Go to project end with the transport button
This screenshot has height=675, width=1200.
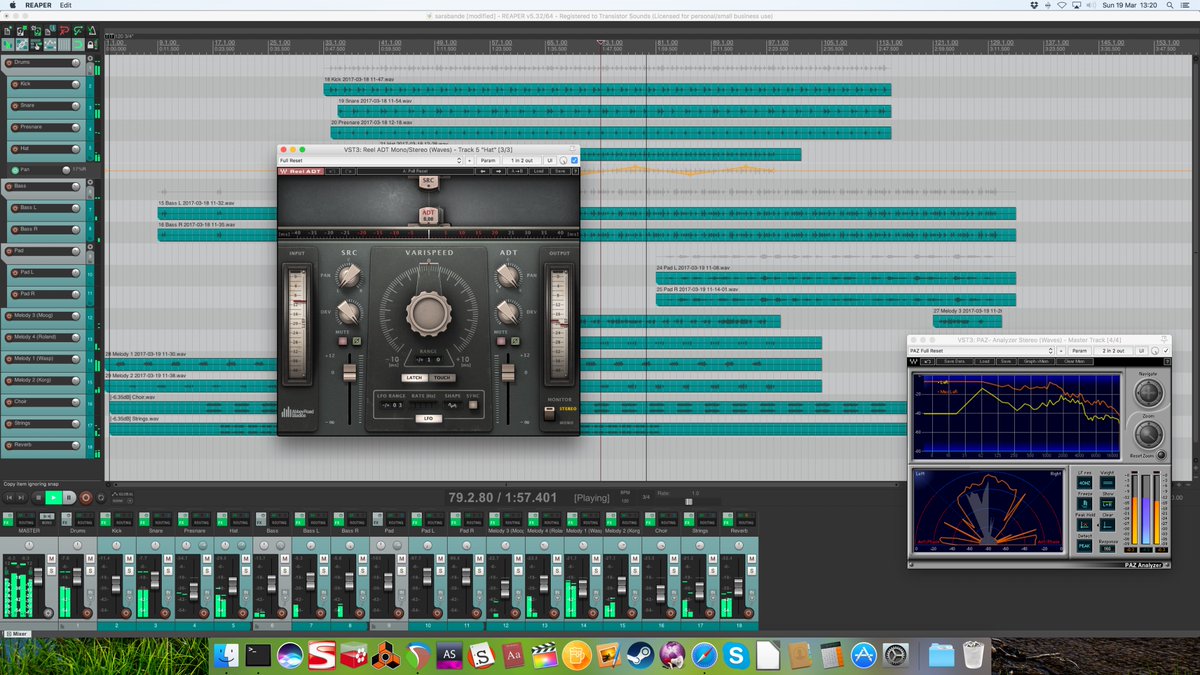(21, 497)
